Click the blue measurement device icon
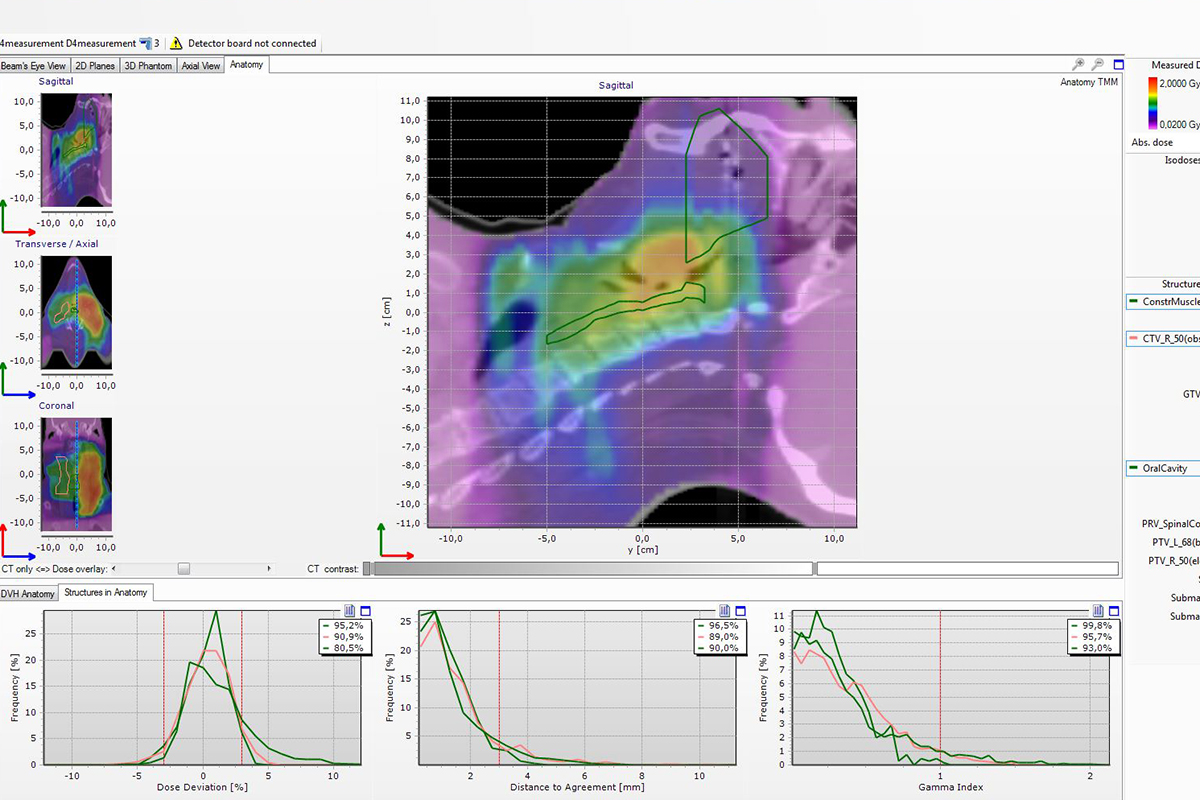 click(145, 43)
